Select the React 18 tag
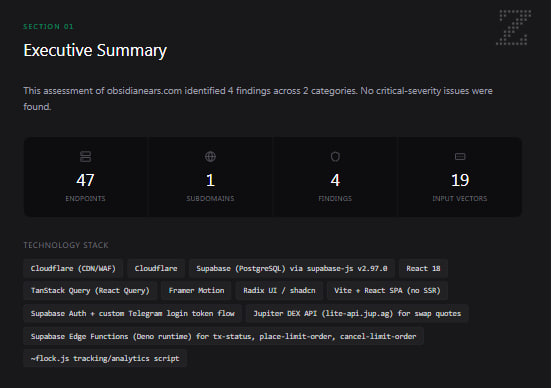The image size is (551, 388). 423,269
